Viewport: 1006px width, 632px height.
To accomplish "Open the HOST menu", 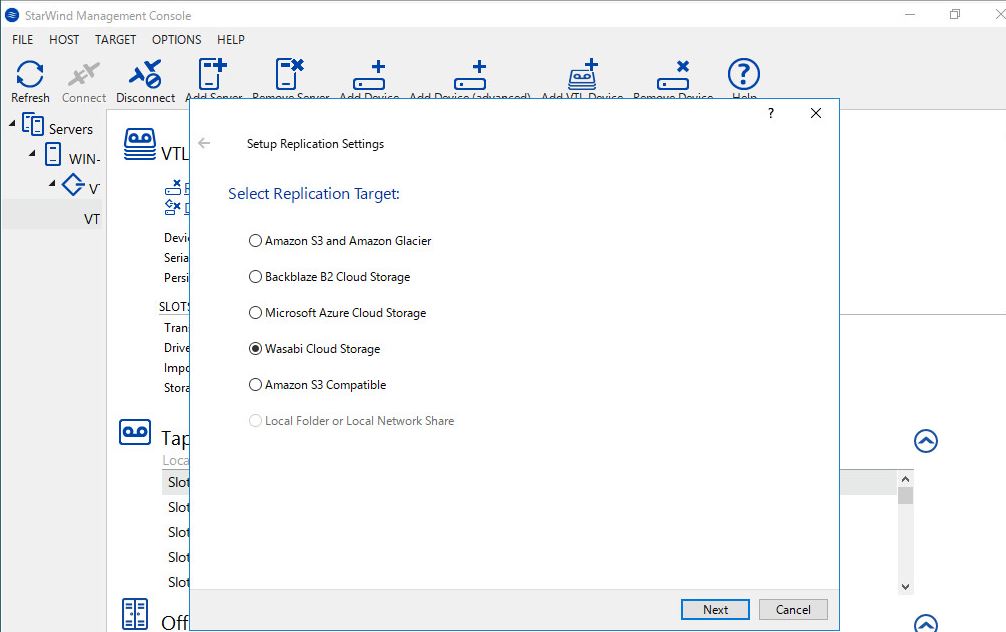I will point(64,39).
